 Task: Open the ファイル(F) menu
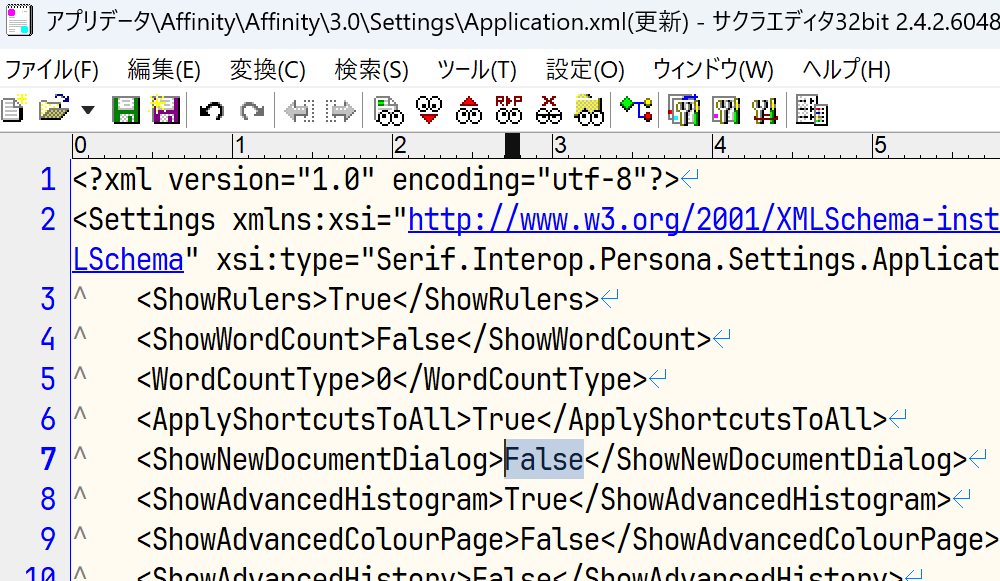pos(52,69)
